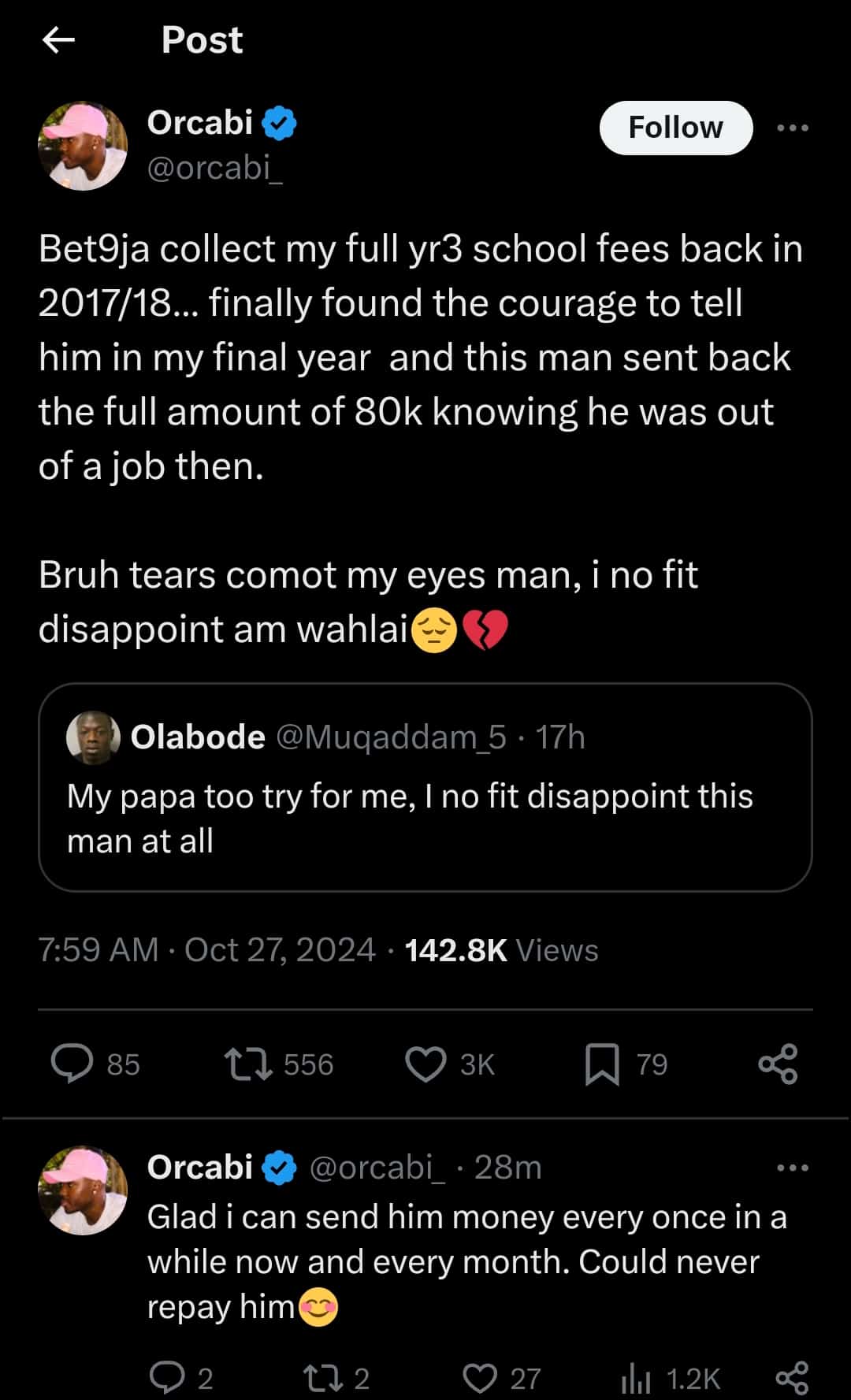
Task: Open Orcabi's profile picture on main post
Action: [83, 146]
